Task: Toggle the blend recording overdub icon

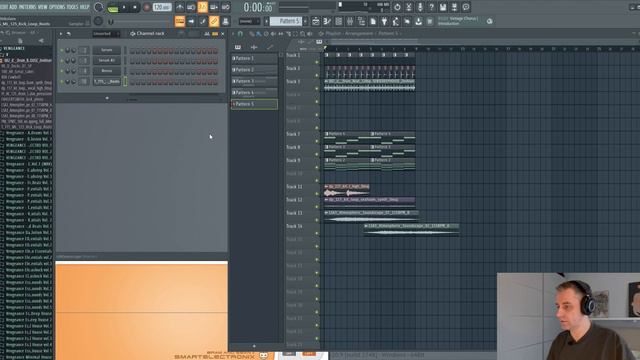Action: point(214,7)
